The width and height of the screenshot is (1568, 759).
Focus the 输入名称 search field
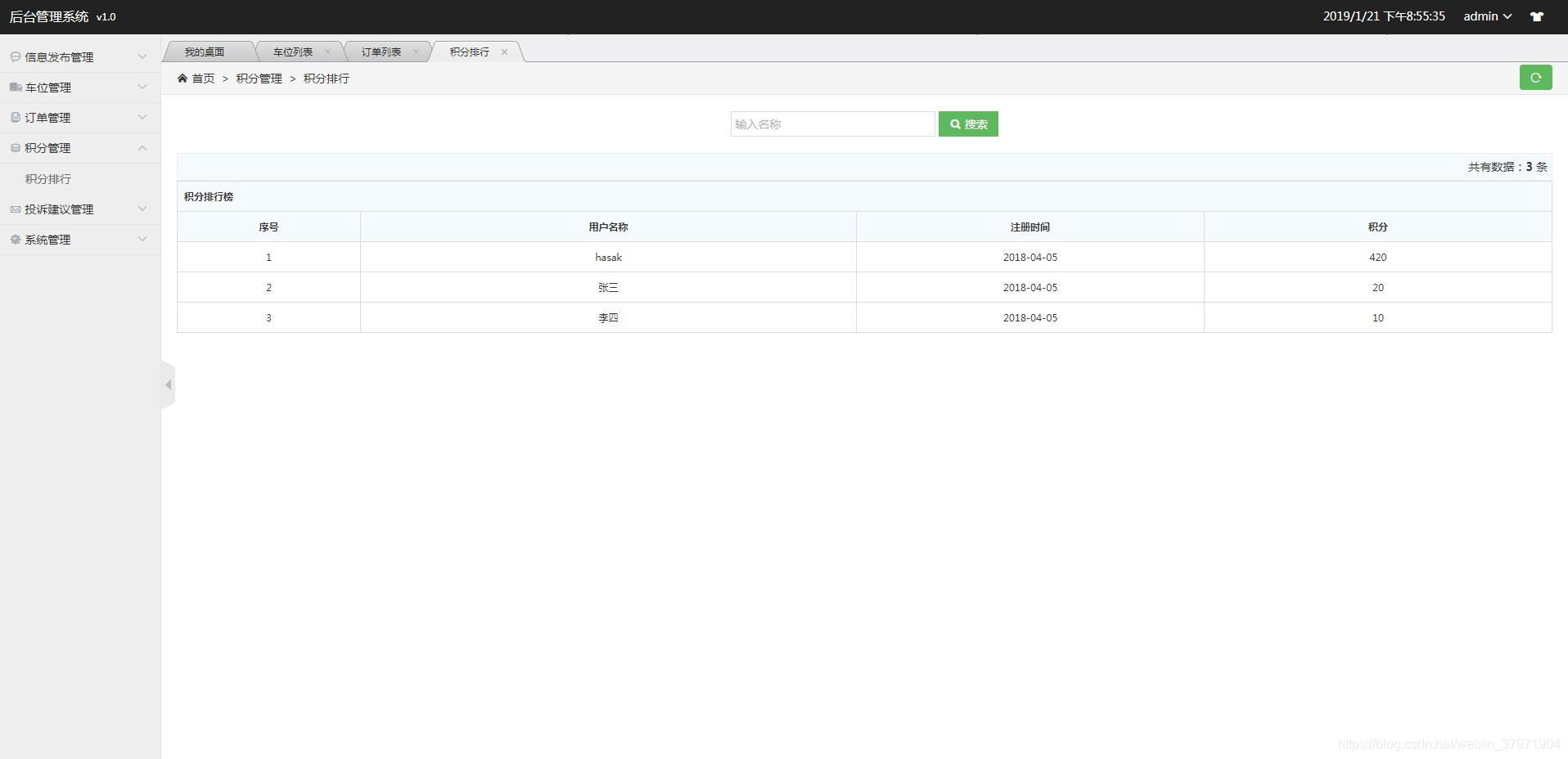[x=832, y=124]
